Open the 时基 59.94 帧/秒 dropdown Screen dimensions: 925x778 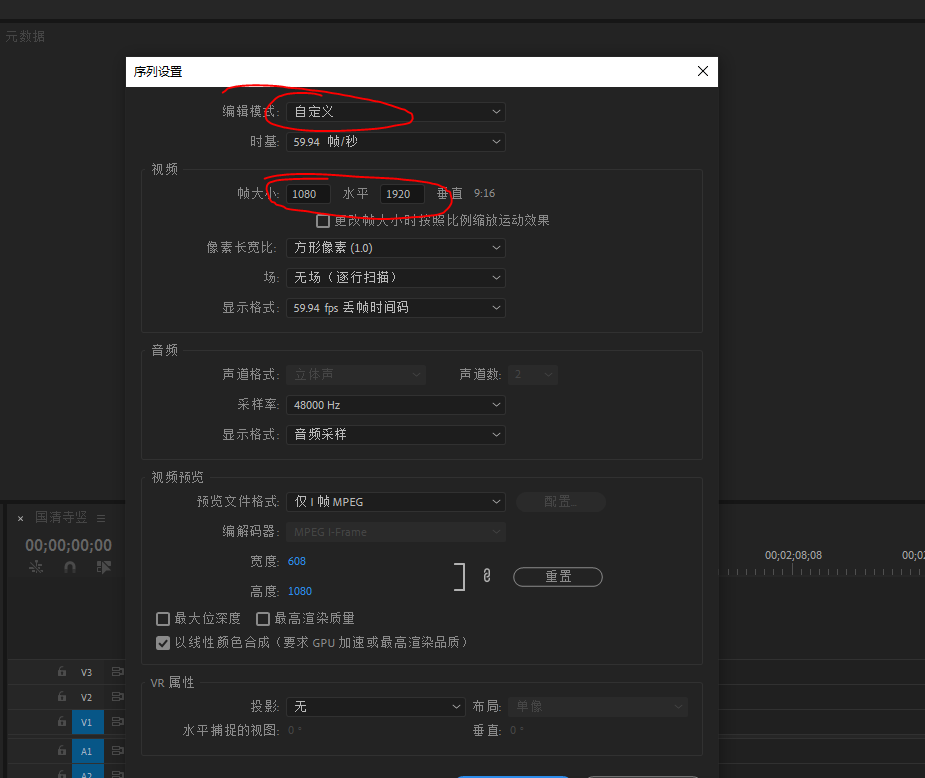[395, 142]
